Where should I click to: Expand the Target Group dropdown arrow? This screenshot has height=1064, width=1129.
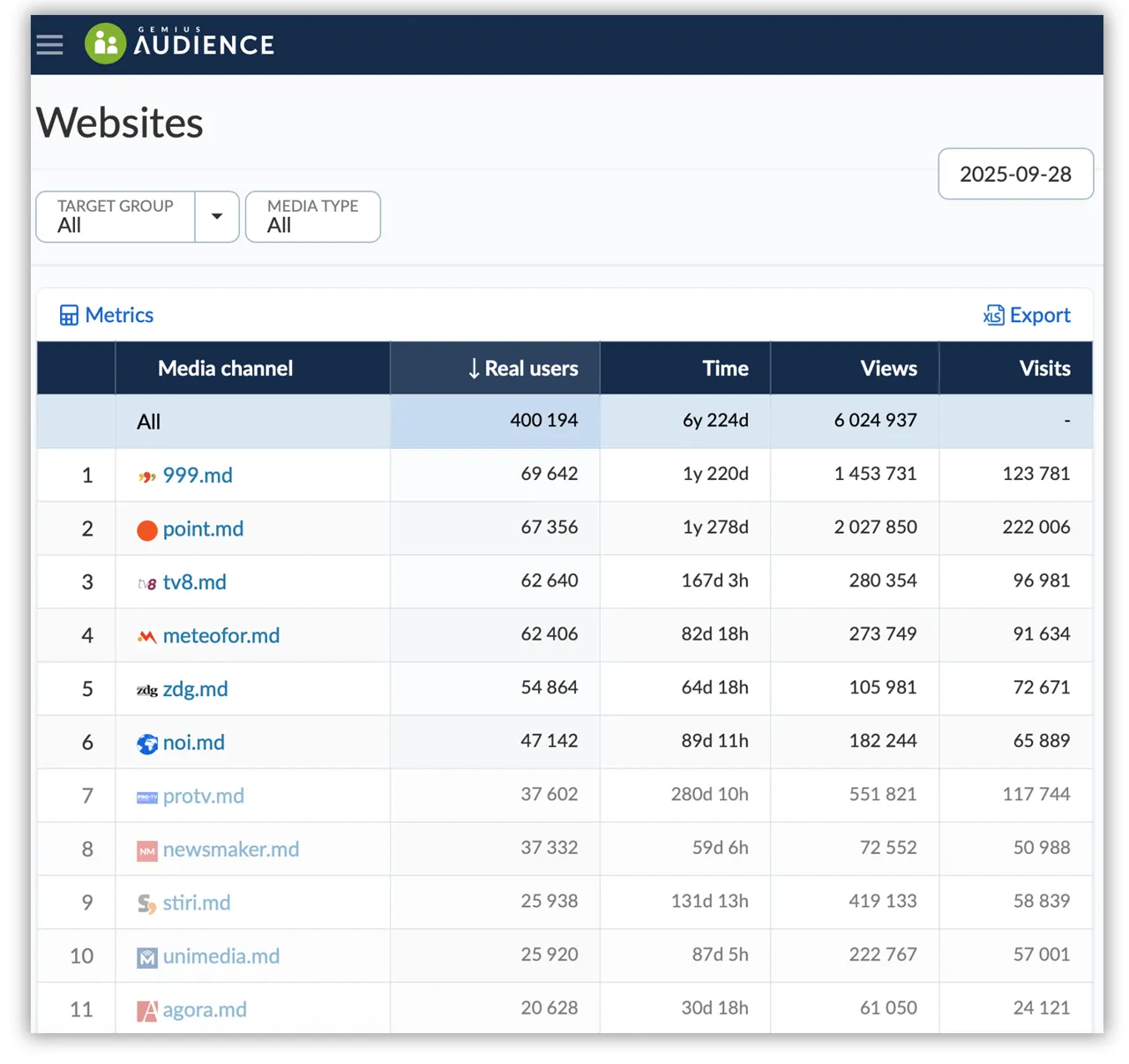217,216
